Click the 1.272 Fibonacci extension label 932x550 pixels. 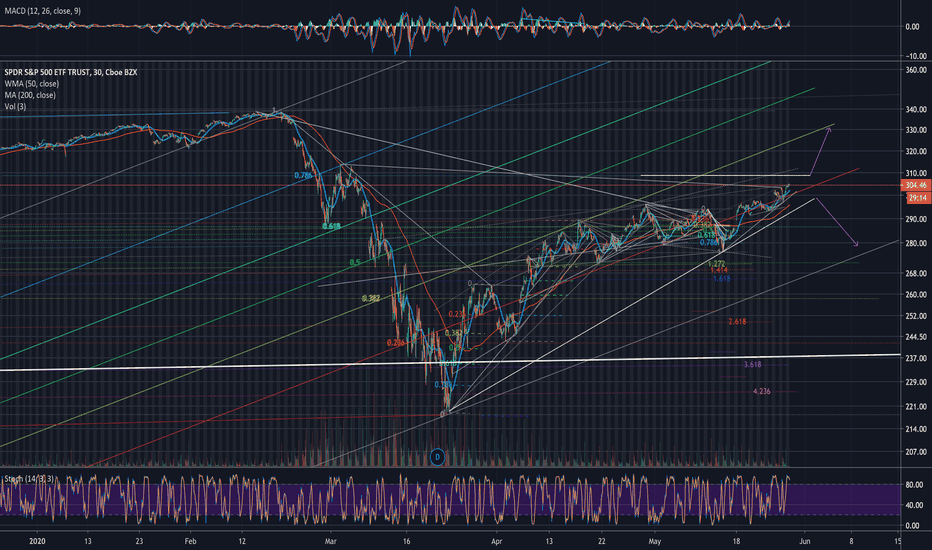click(716, 263)
